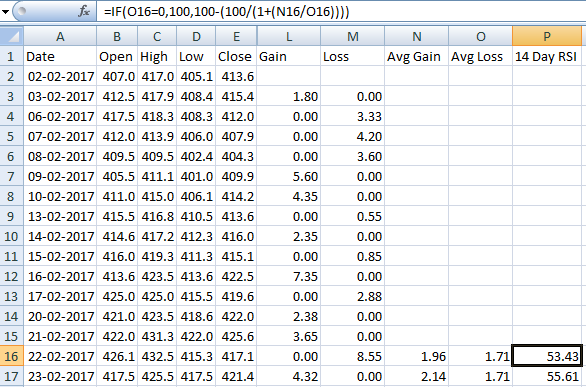Click the Gain value 7.35 cell
The width and height of the screenshot is (586, 387).
289,276
